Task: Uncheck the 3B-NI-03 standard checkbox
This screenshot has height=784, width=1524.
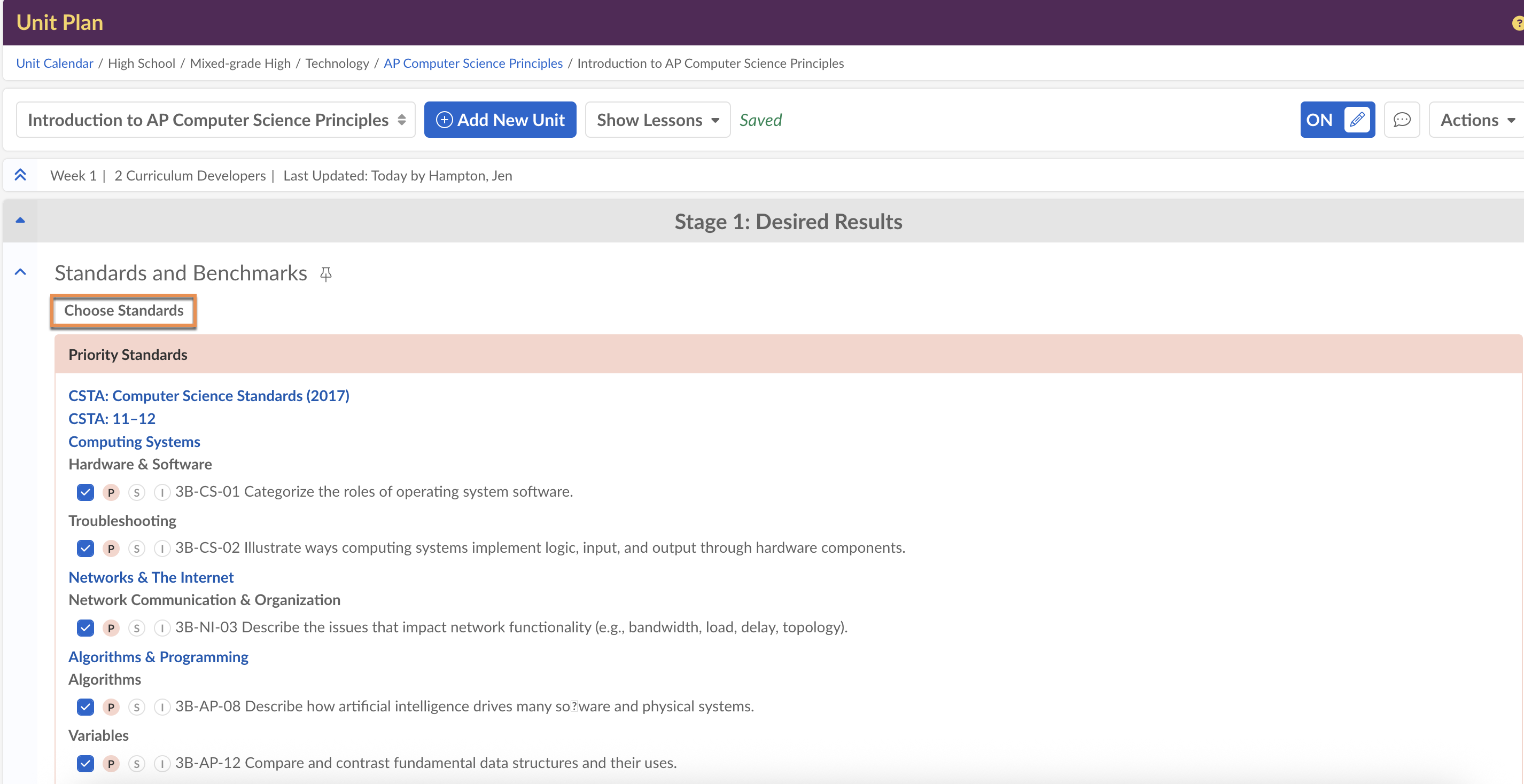Action: coord(85,628)
